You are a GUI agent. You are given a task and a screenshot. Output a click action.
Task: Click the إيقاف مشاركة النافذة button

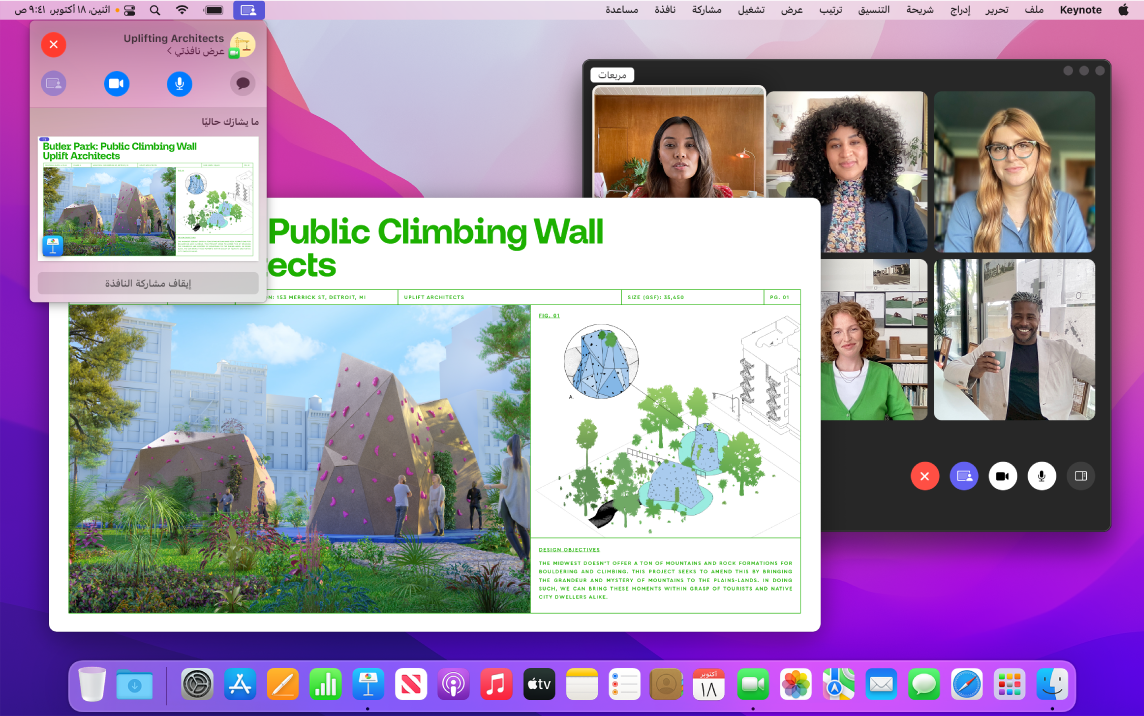point(147,282)
